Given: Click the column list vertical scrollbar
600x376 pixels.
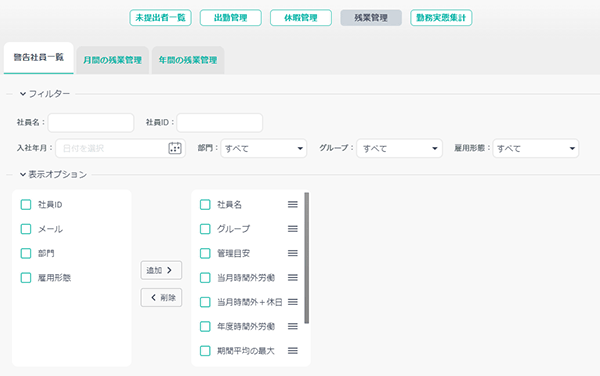Looking at the screenshot, I should pos(307,258).
